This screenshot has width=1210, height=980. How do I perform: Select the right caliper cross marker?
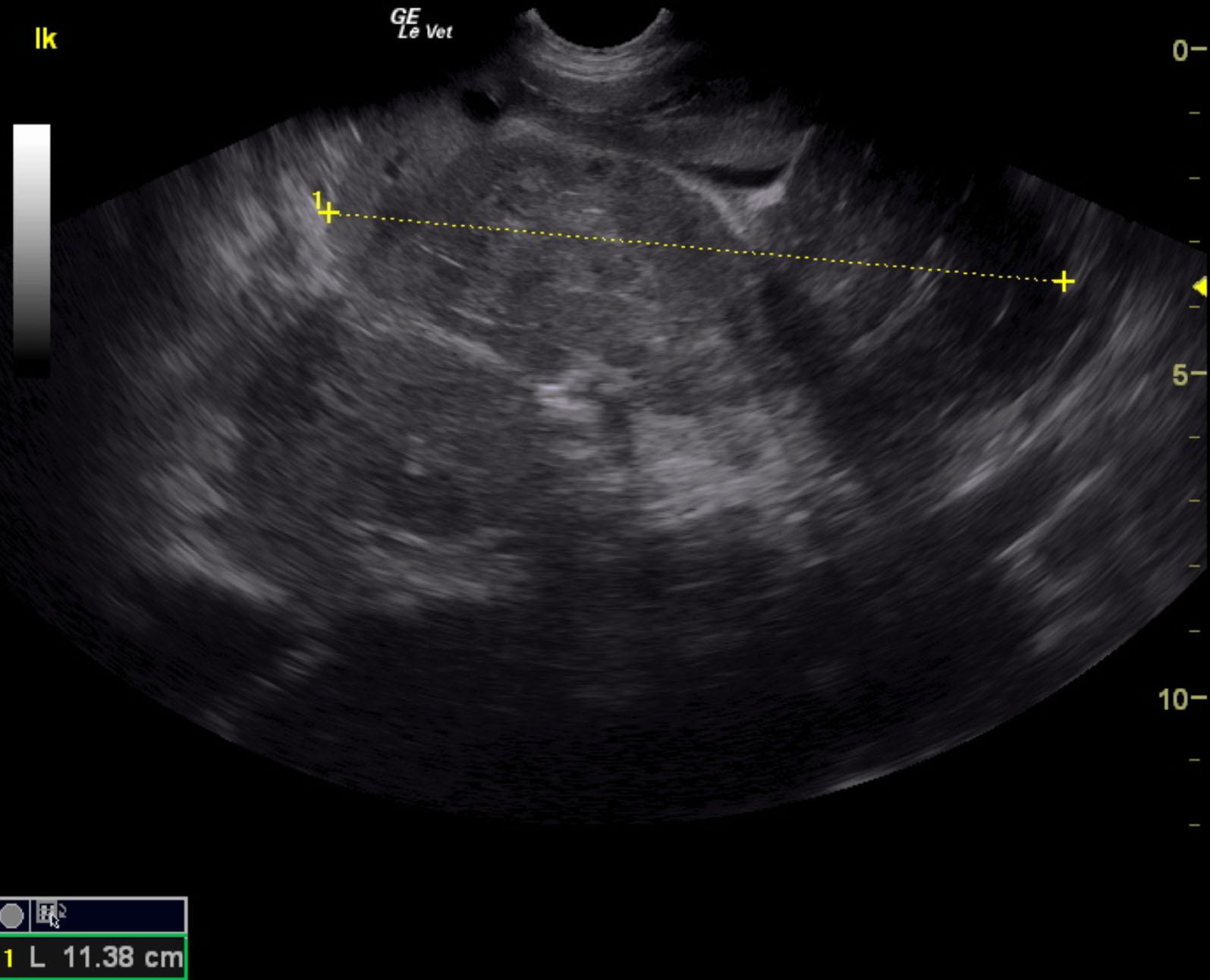[1064, 282]
